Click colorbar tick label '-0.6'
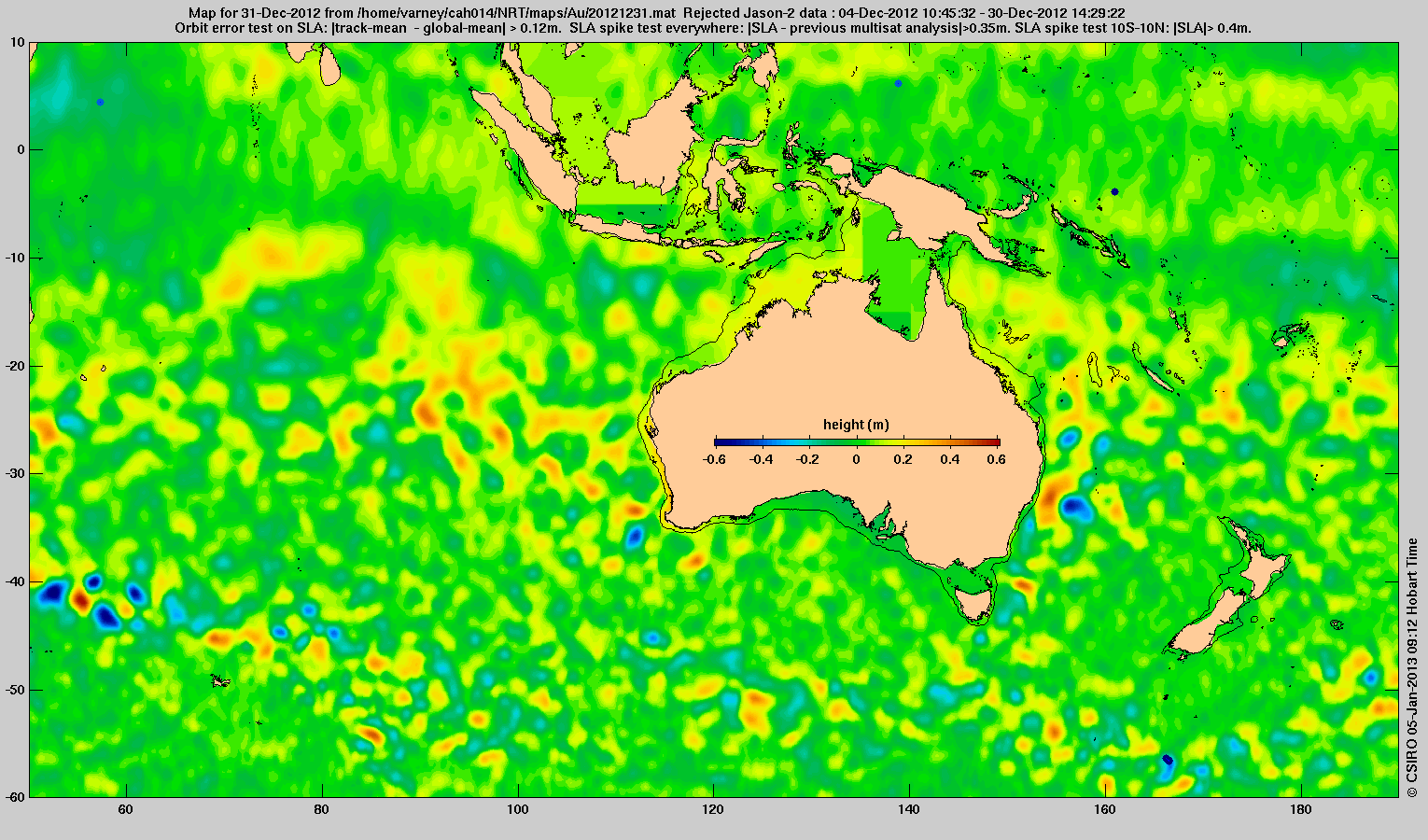The height and width of the screenshot is (840, 1428). (x=714, y=459)
